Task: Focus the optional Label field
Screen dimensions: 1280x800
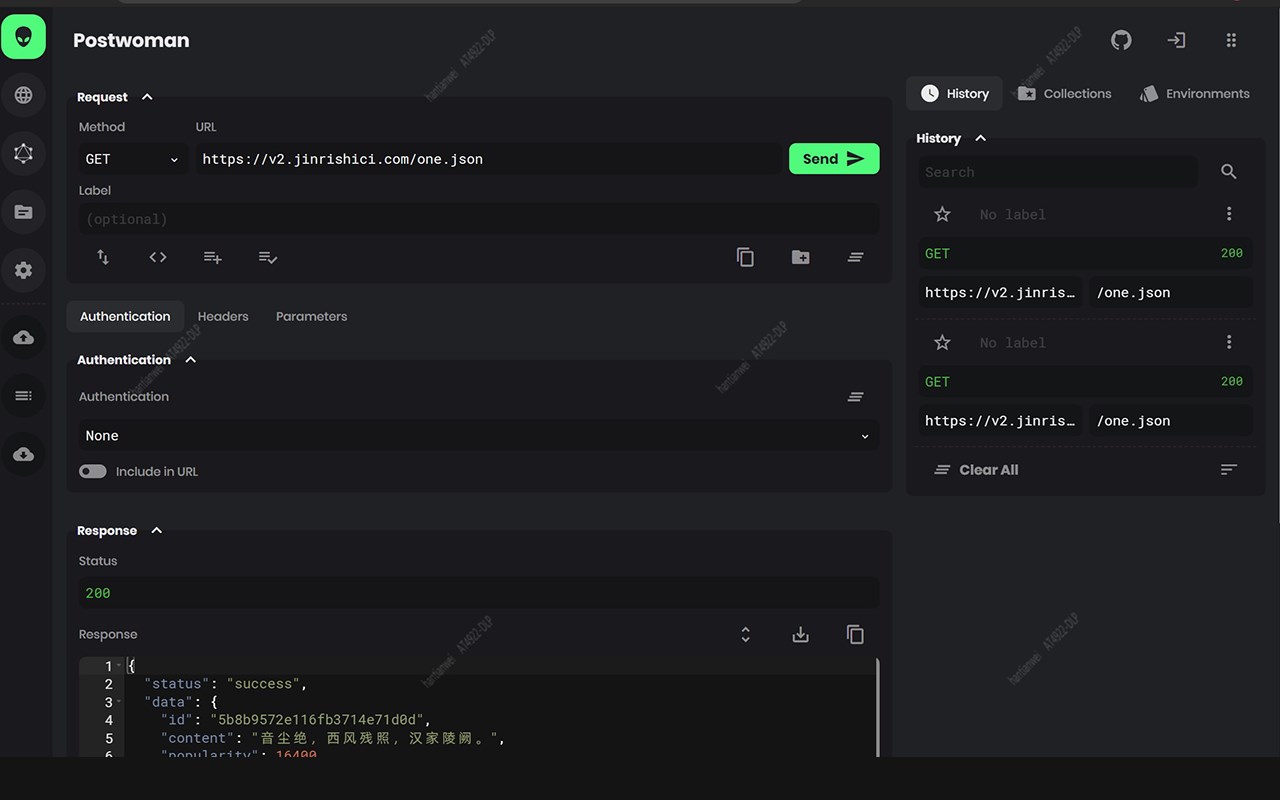Action: 479,219
